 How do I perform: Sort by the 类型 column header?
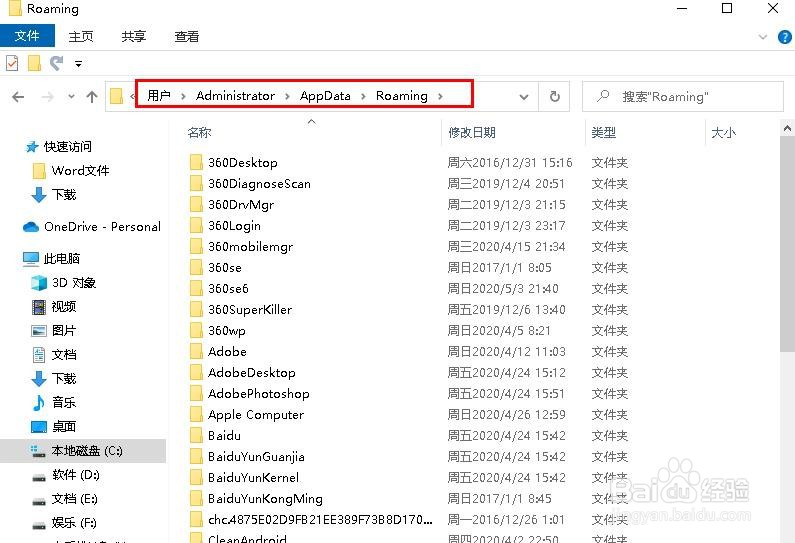coord(603,133)
